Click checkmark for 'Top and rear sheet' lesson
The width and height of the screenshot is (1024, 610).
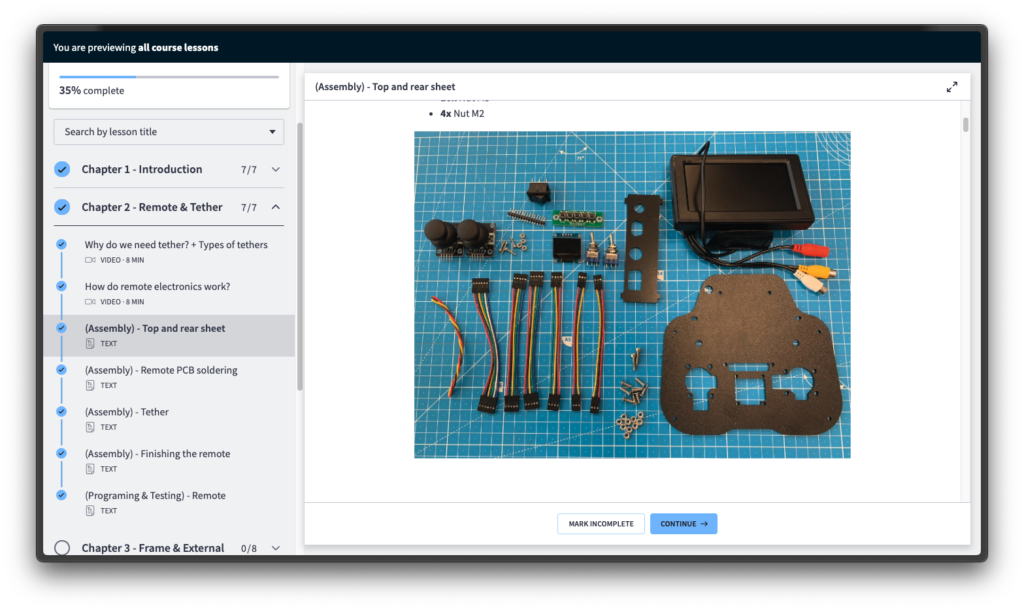[x=61, y=328]
